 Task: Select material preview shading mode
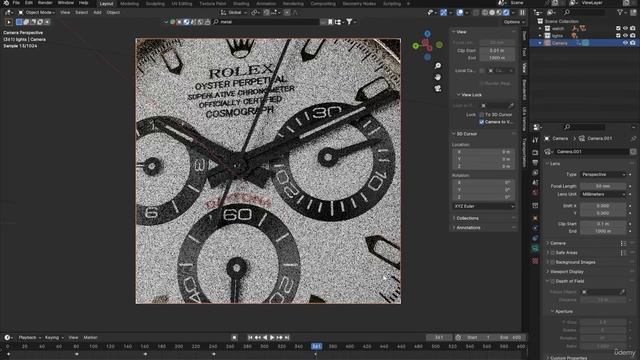pyautogui.click(x=499, y=13)
